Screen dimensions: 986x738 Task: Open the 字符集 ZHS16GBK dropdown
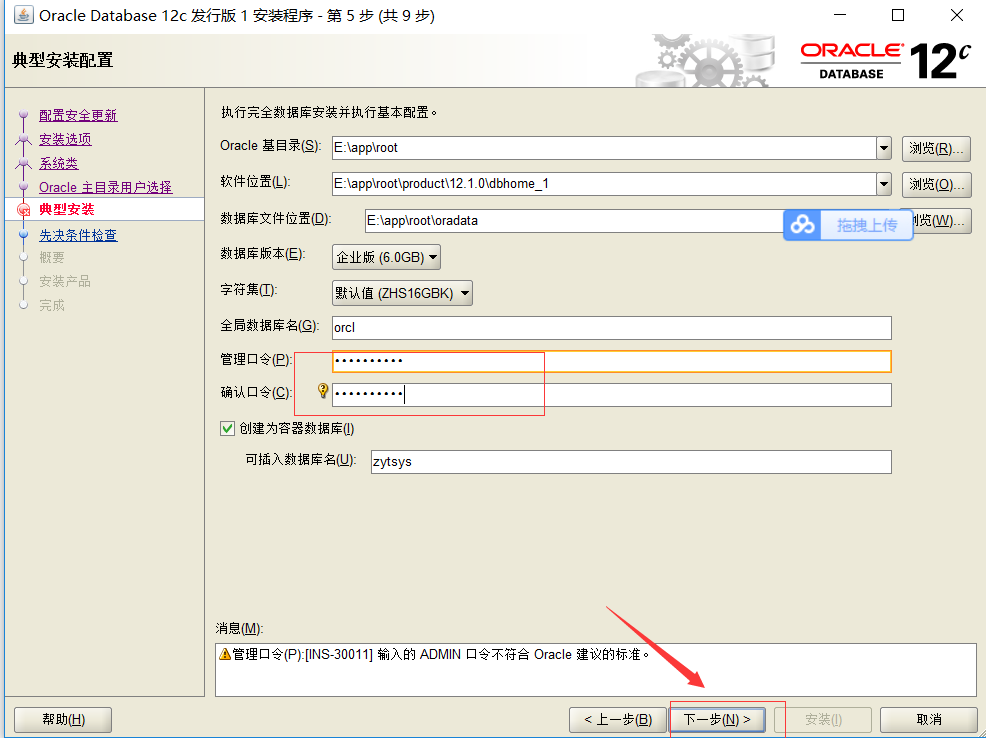tap(402, 293)
